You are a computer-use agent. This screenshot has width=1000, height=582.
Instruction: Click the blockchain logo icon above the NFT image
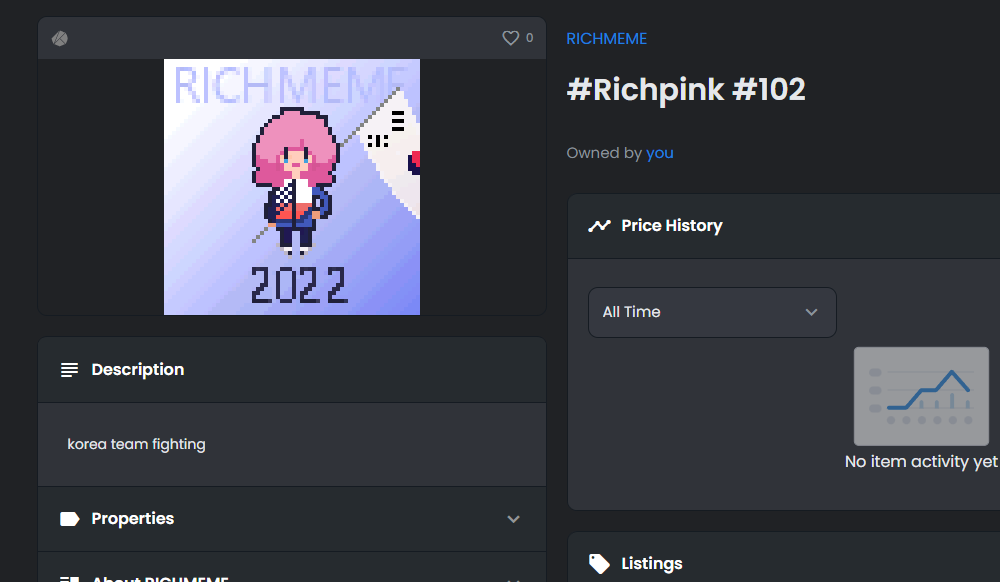(60, 38)
